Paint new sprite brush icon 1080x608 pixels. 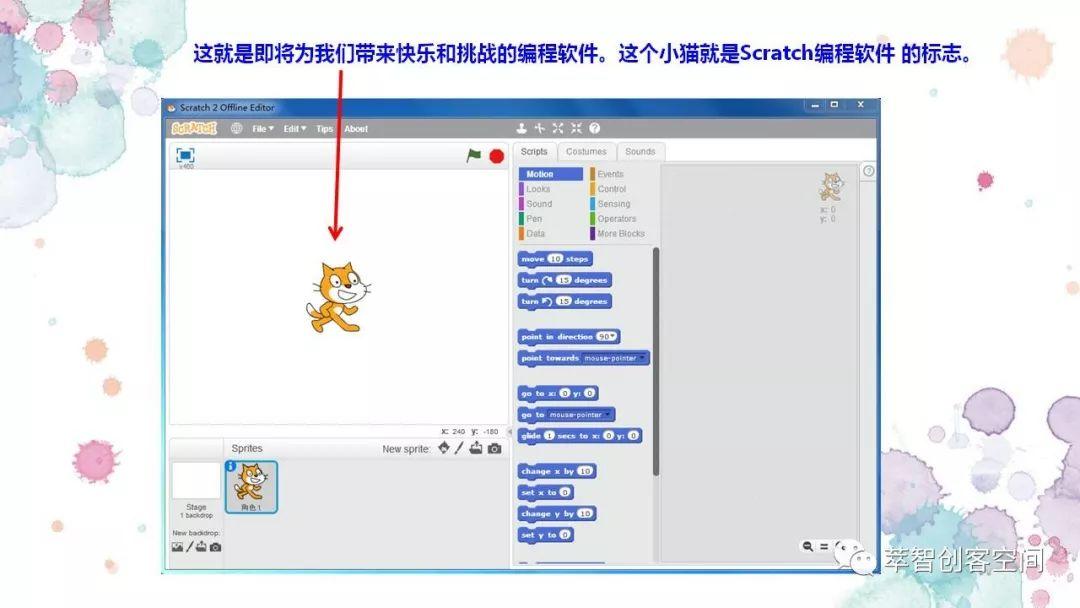click(459, 448)
